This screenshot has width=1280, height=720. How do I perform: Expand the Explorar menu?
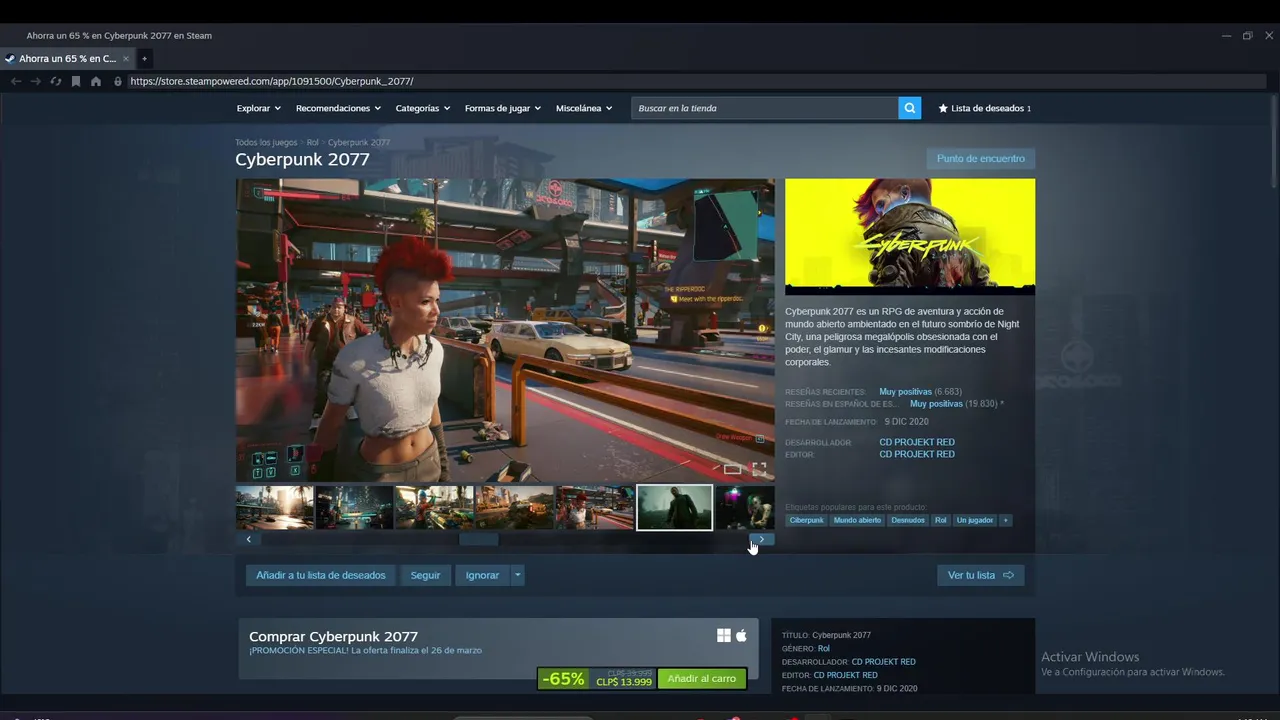pyautogui.click(x=258, y=108)
